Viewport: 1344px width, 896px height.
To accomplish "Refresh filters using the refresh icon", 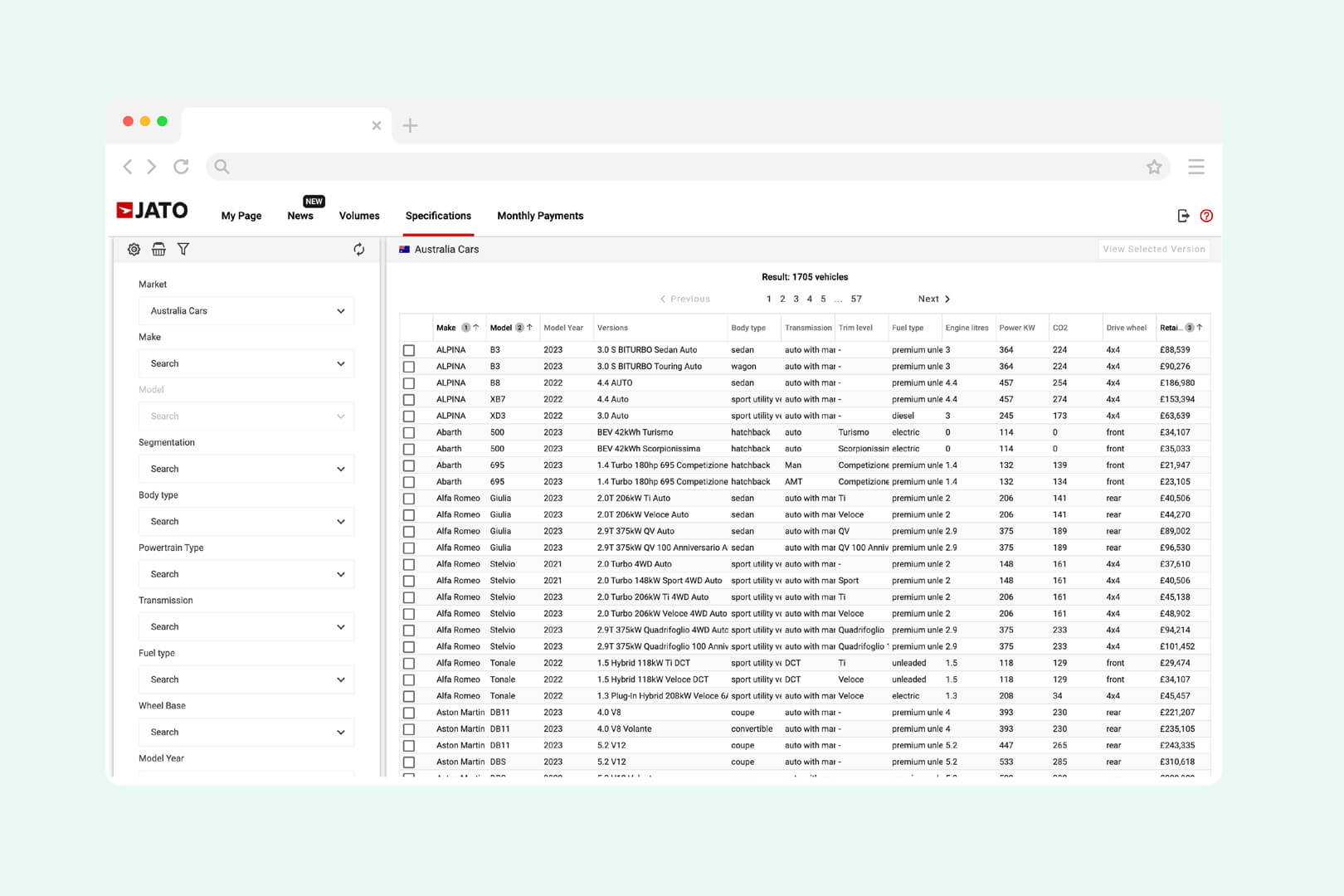I will [x=358, y=249].
